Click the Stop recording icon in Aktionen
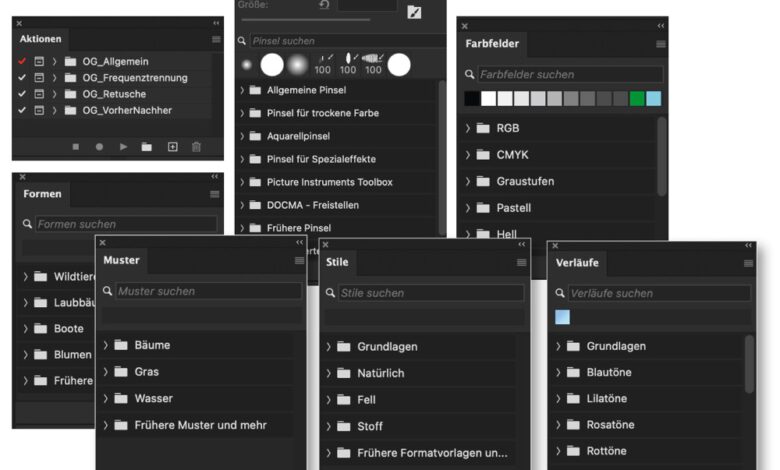The height and width of the screenshot is (470, 780). coord(75,147)
